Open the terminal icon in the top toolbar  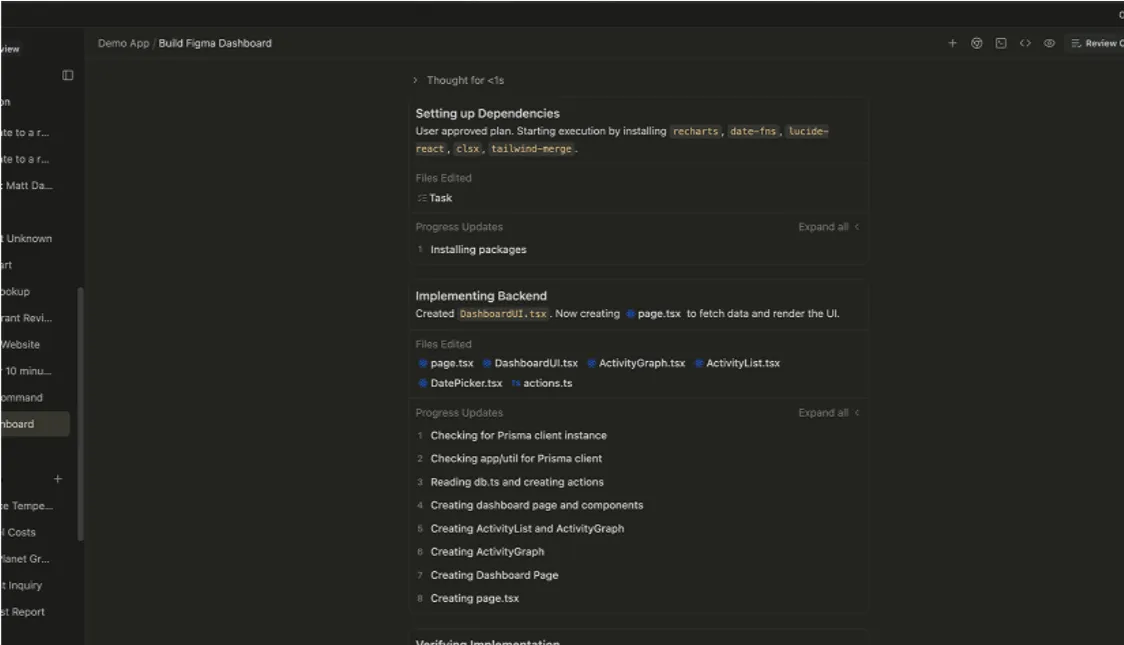(1001, 43)
